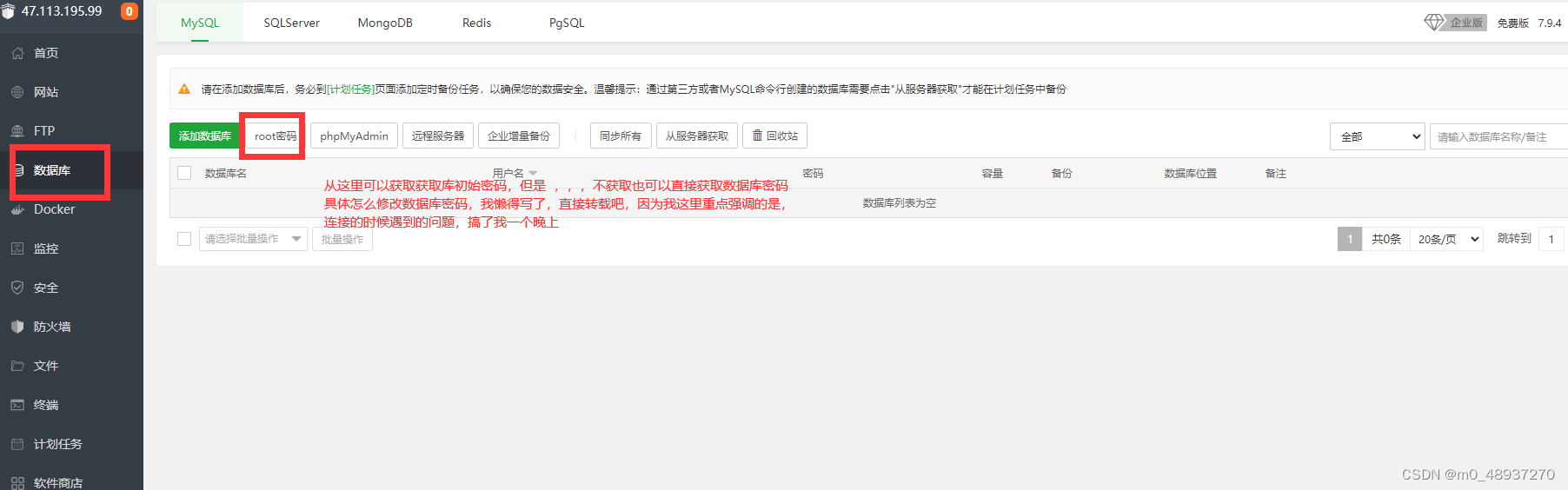Open the 软件商店 grid icon
Image resolution: width=1568 pixels, height=490 pixels.
click(17, 483)
